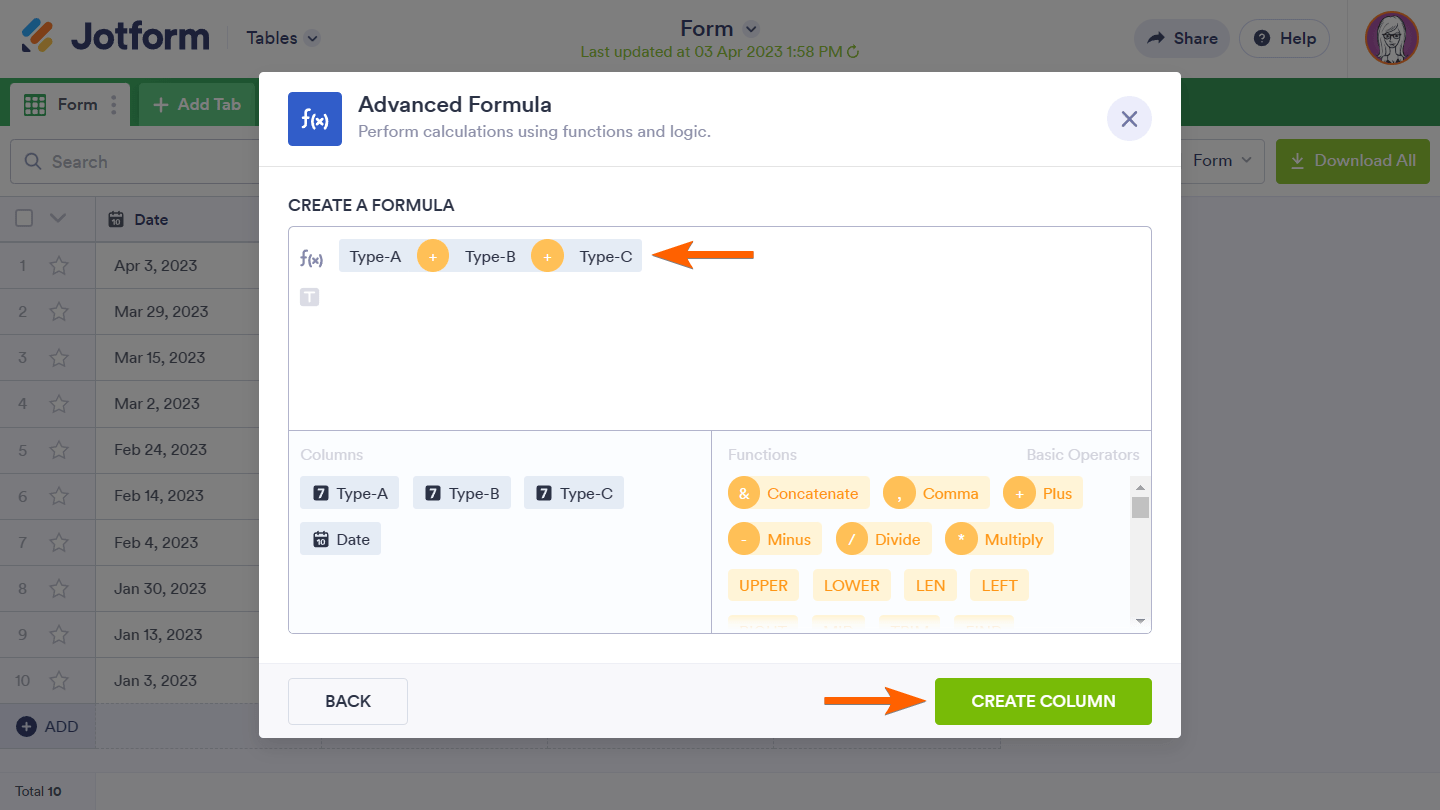
Task: Close the Advanced Formula dialog
Action: click(x=1129, y=119)
